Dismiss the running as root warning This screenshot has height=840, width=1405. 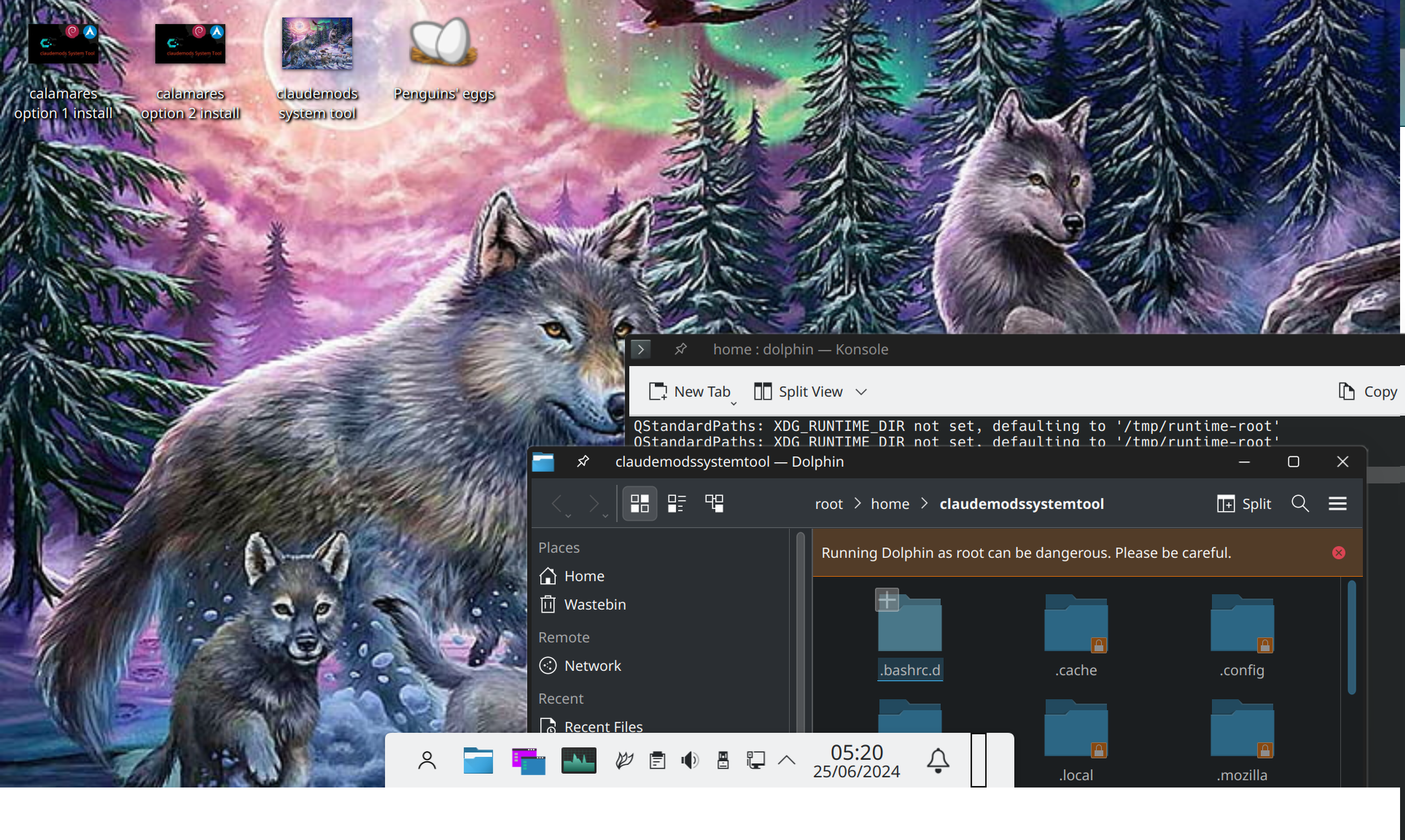point(1339,553)
